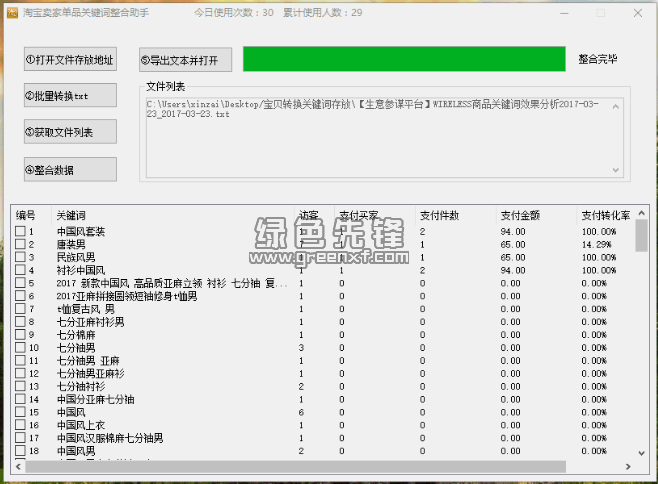
Task: Select keyword 唐装男
Action: (71, 244)
